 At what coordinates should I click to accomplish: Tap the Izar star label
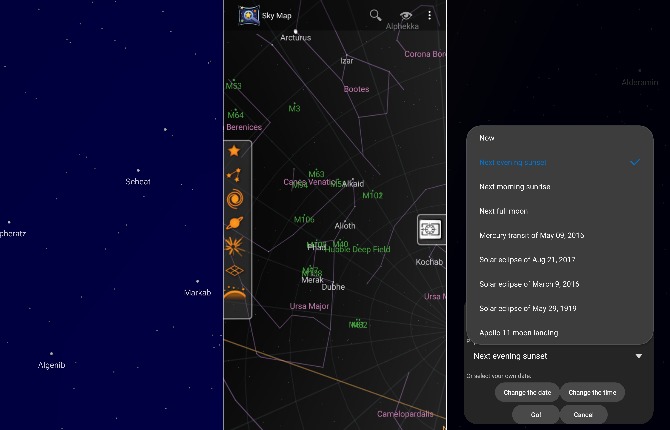coord(347,61)
